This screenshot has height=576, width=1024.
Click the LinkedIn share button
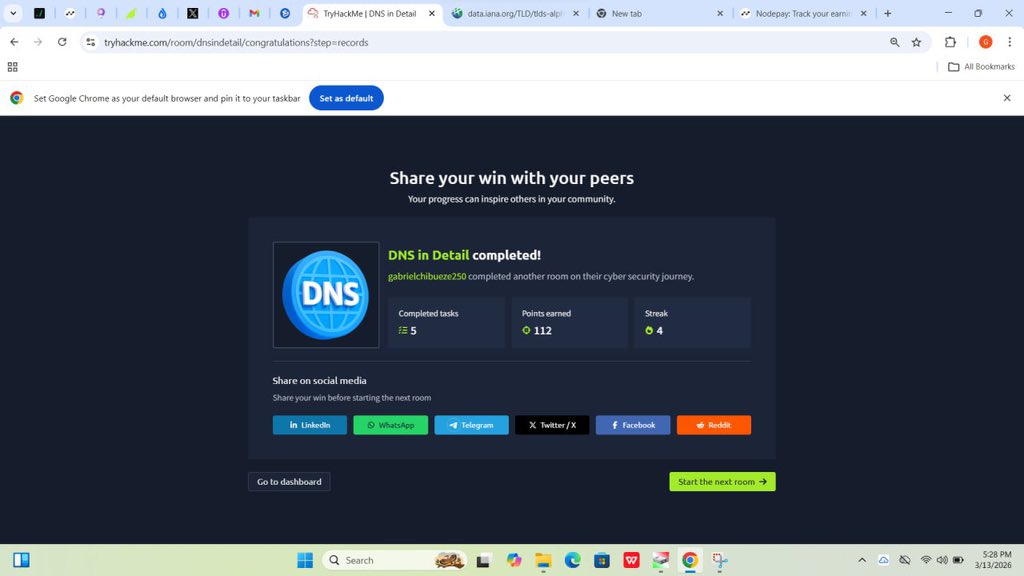(310, 424)
